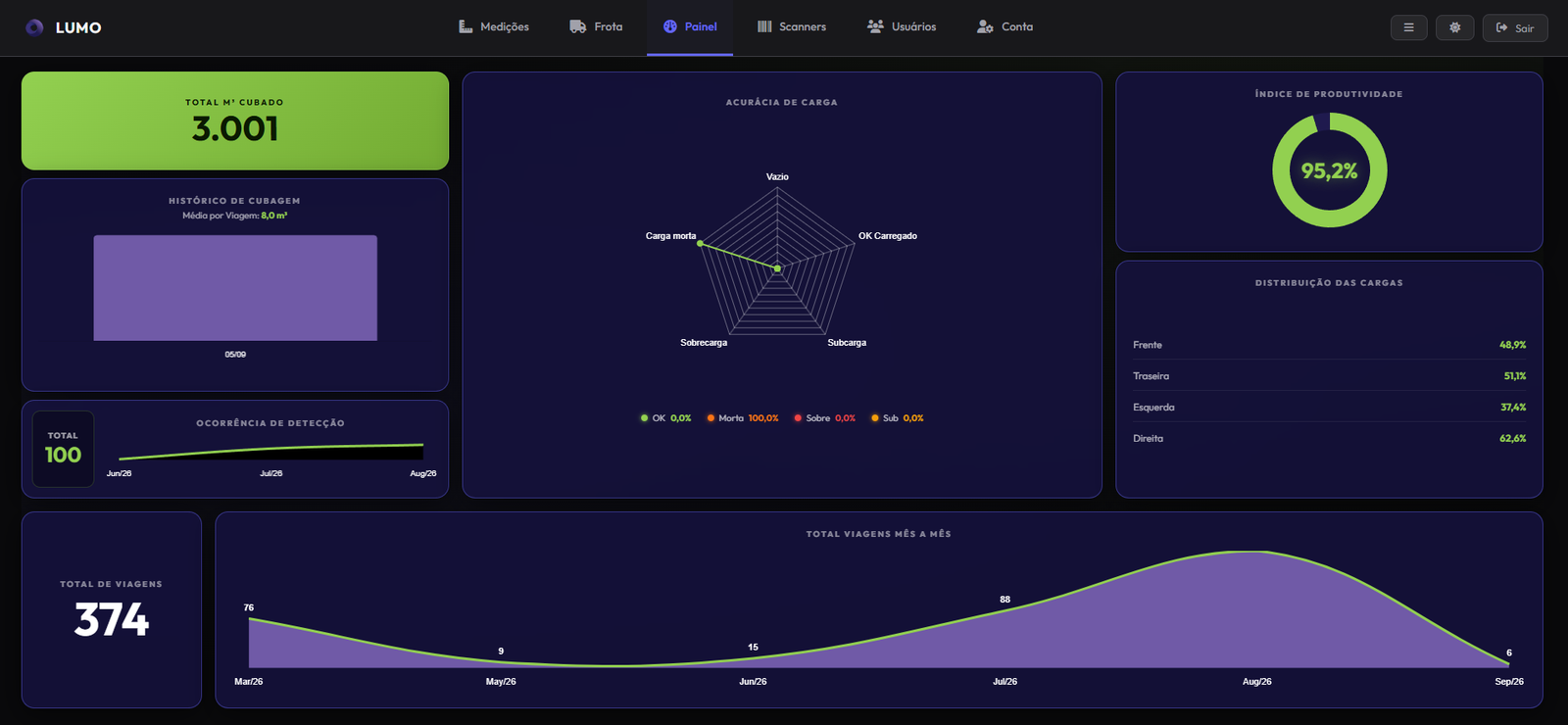Image resolution: width=1568 pixels, height=725 pixels.
Task: Switch to the Scanners tab
Action: tap(792, 26)
